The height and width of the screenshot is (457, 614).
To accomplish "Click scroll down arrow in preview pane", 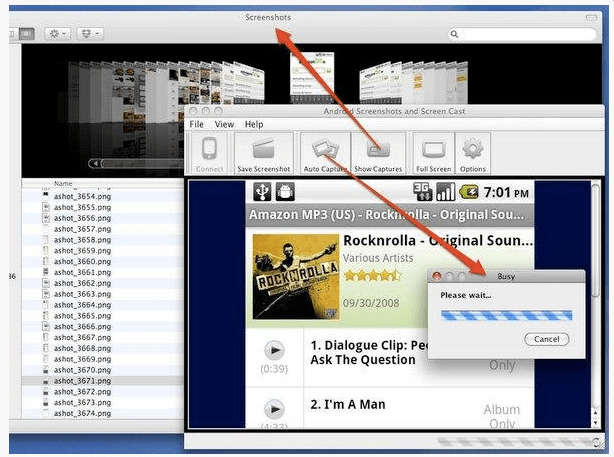I will pos(596,424).
